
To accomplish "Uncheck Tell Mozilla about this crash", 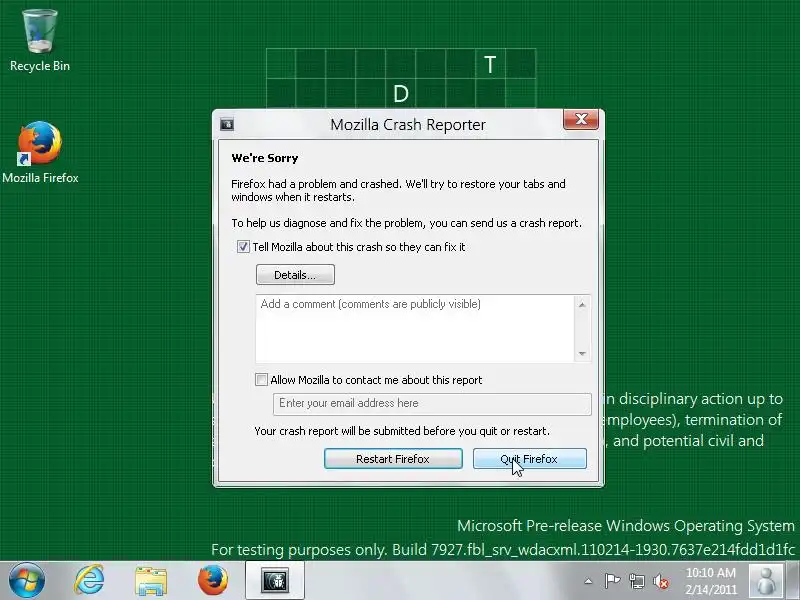I will pos(243,247).
